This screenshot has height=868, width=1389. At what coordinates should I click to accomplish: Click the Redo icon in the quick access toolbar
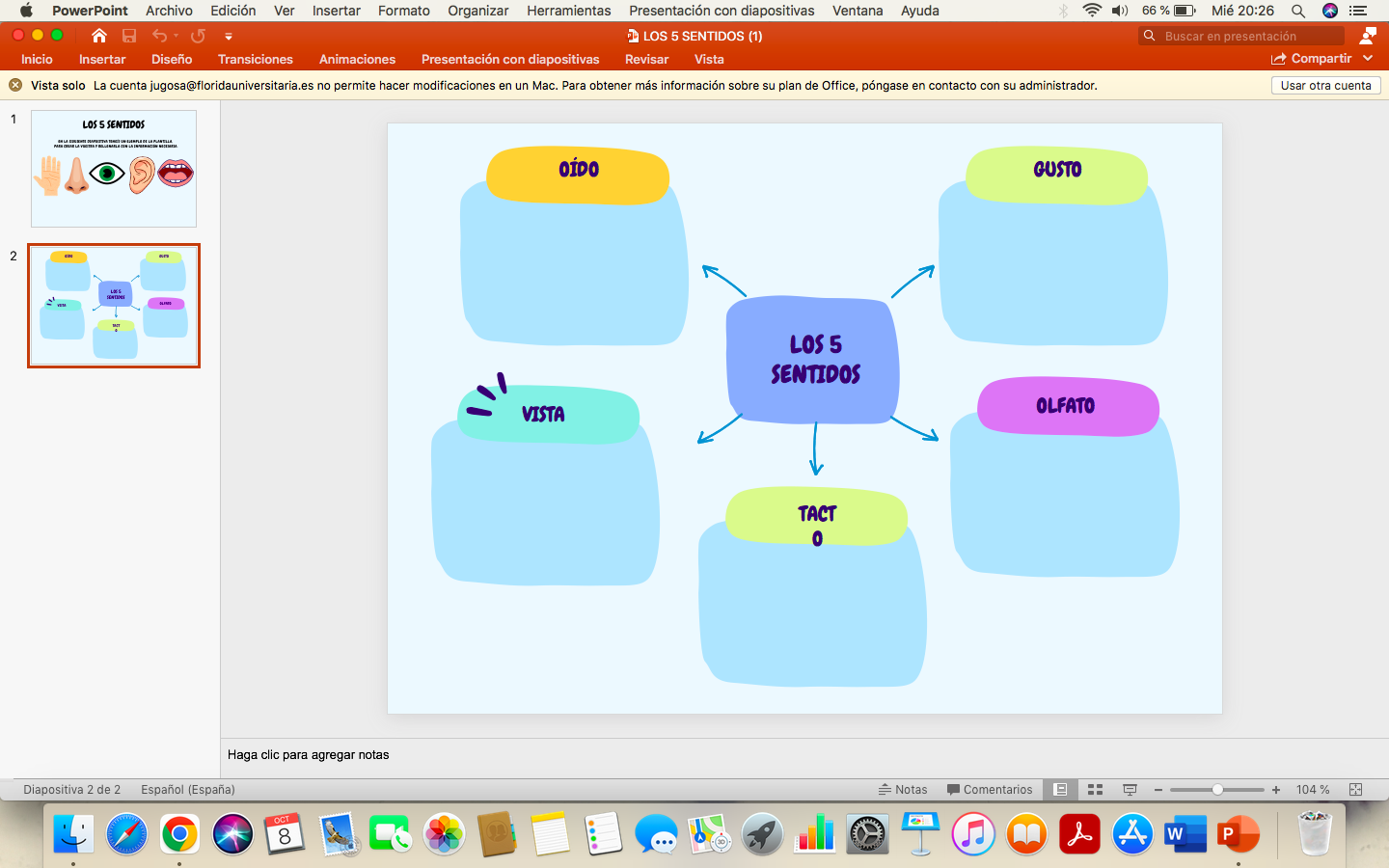(198, 36)
